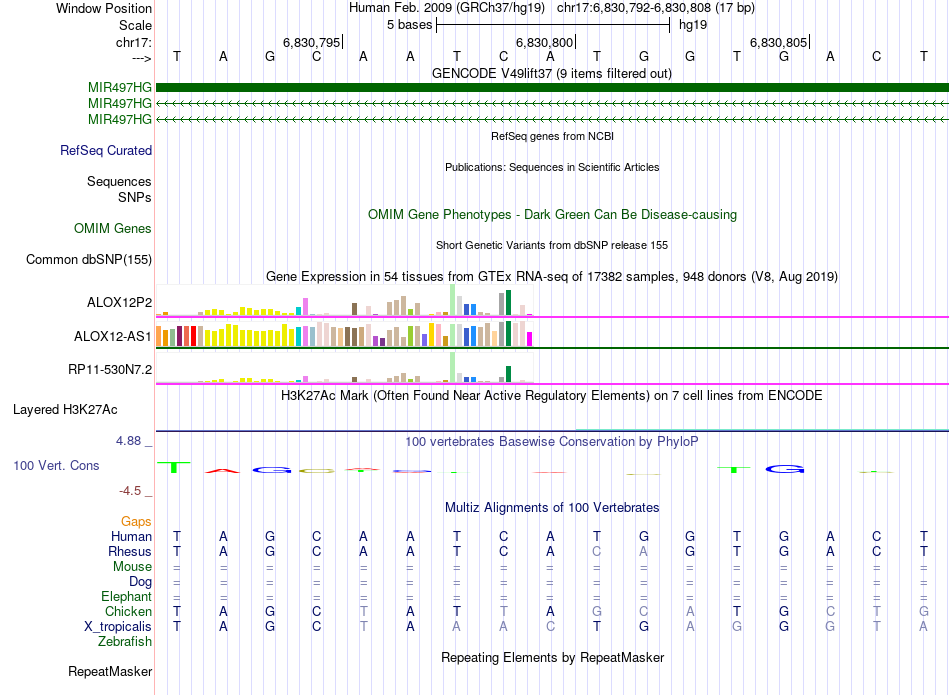Click the Human Feb. 2009 (GRCh37/hg19) text
The width and height of the screenshot is (950, 695).
[x=447, y=8]
